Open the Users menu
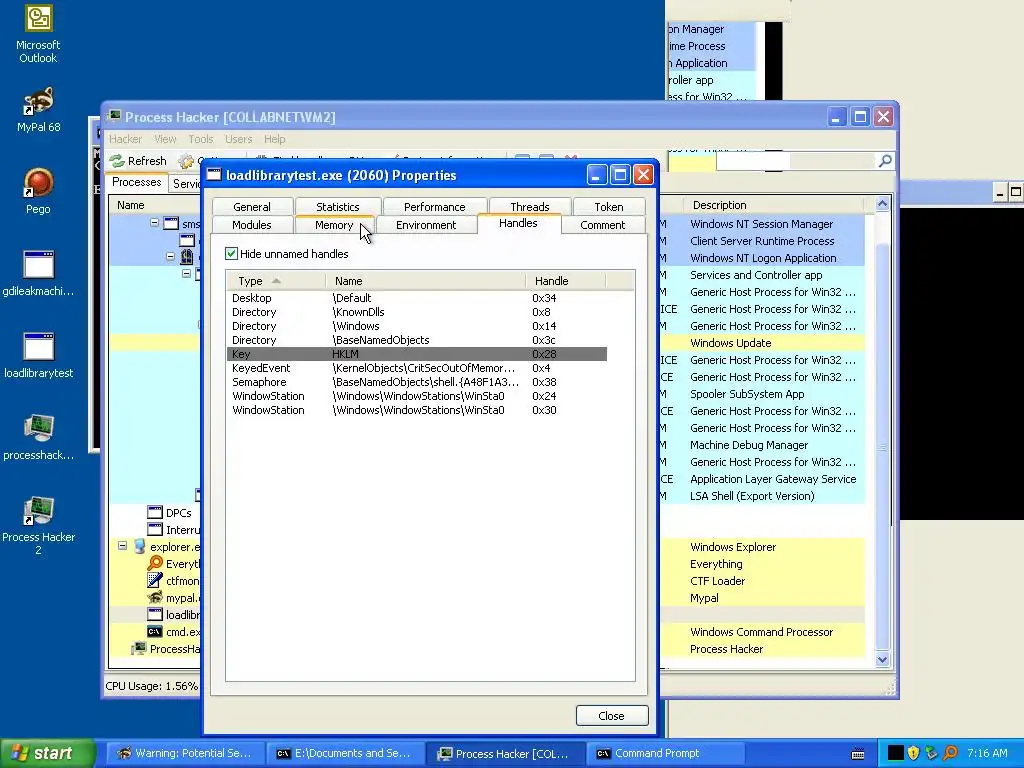Image resolution: width=1024 pixels, height=768 pixels. pyautogui.click(x=238, y=138)
